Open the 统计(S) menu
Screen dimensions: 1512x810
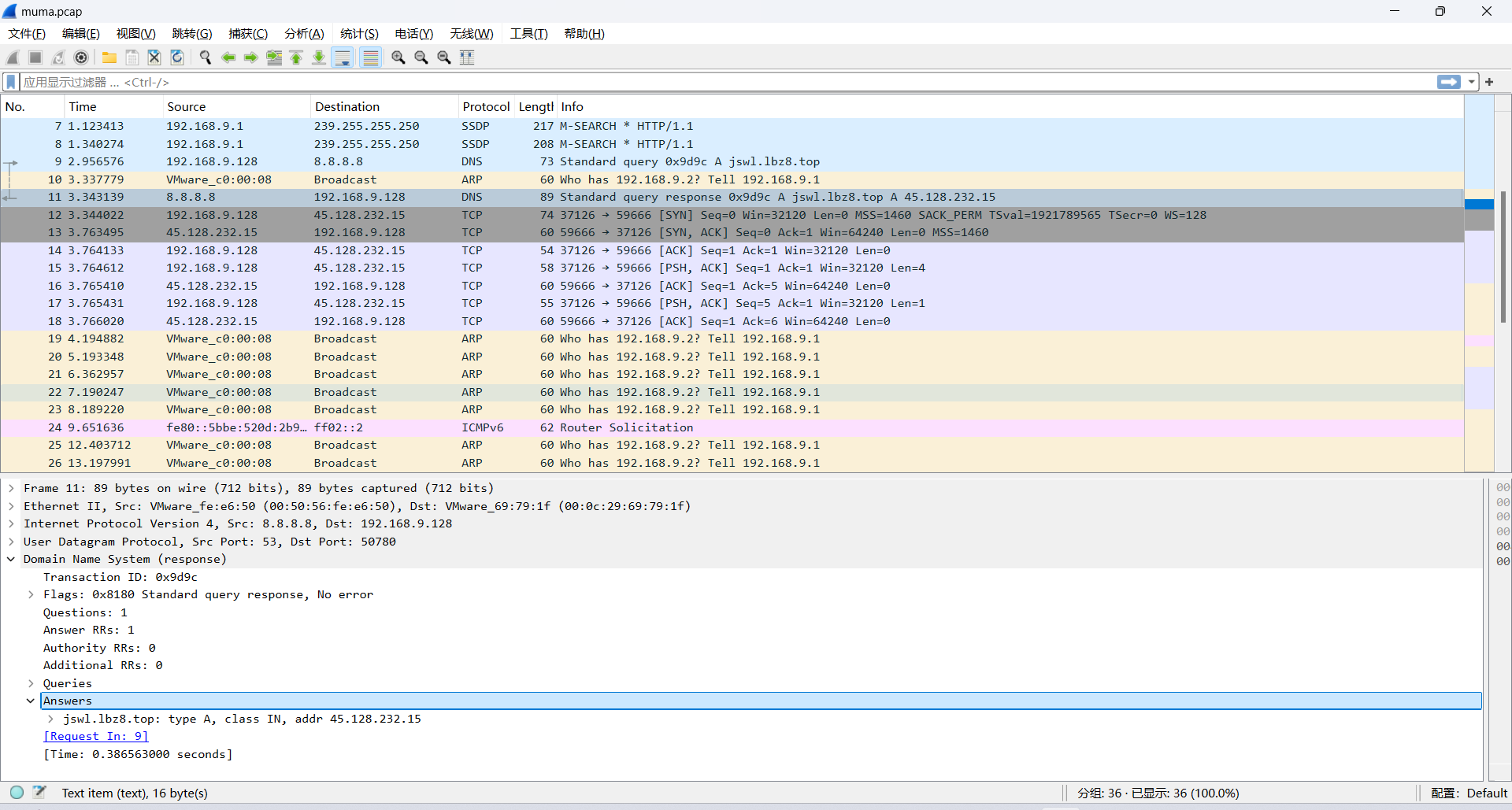coord(359,34)
